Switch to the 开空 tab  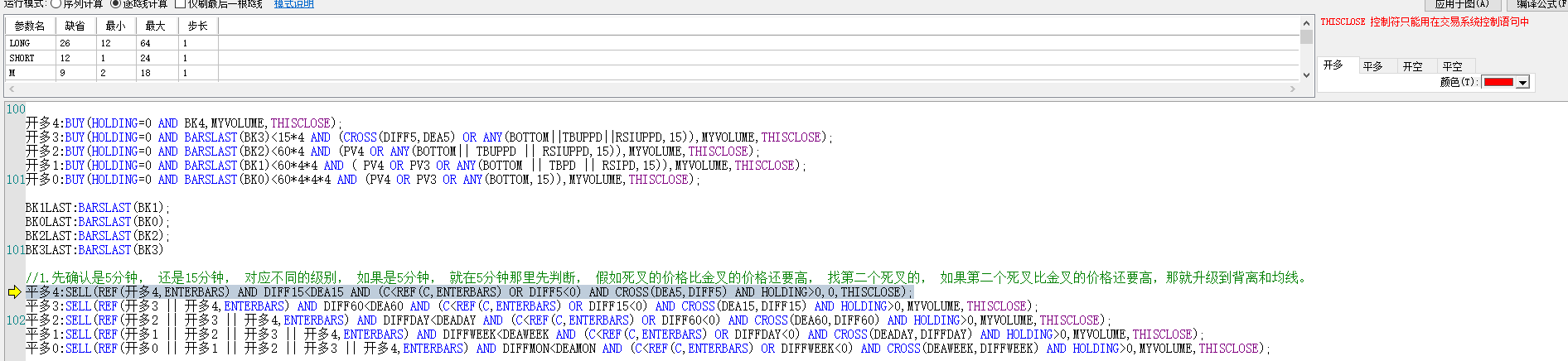(1413, 66)
